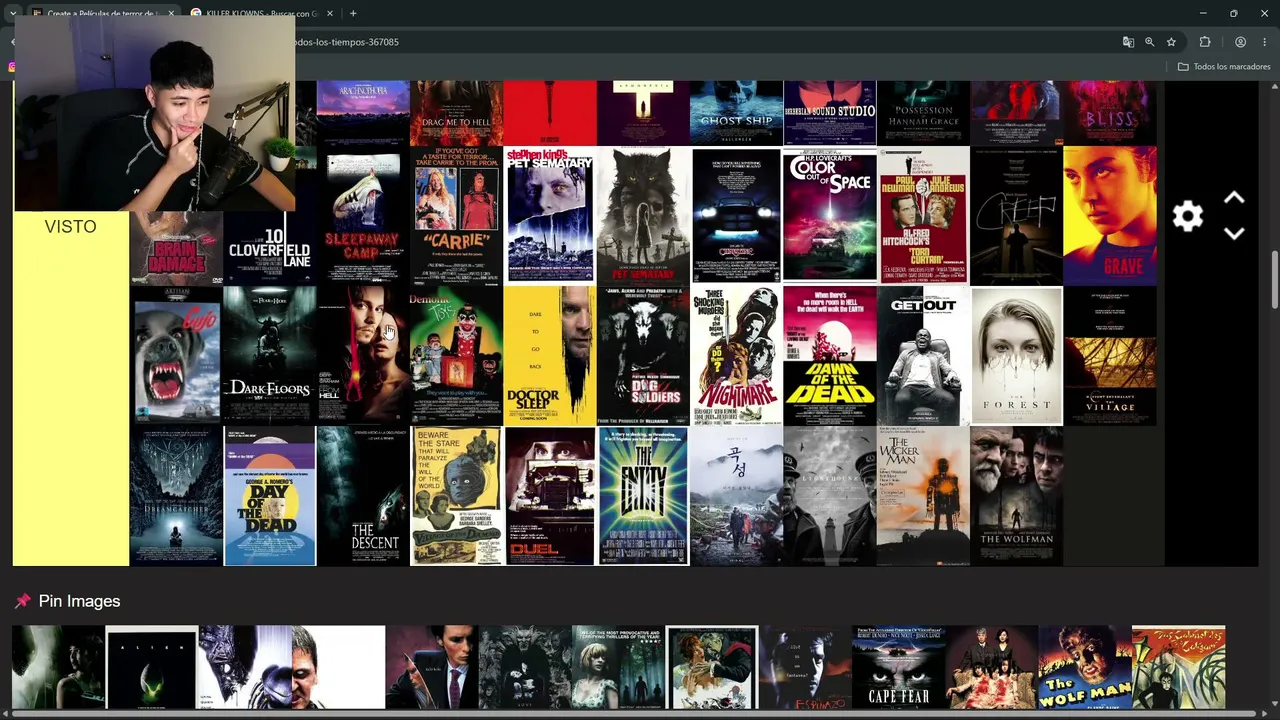Open a new browser tab
The width and height of the screenshot is (1280, 720).
pyautogui.click(x=353, y=13)
